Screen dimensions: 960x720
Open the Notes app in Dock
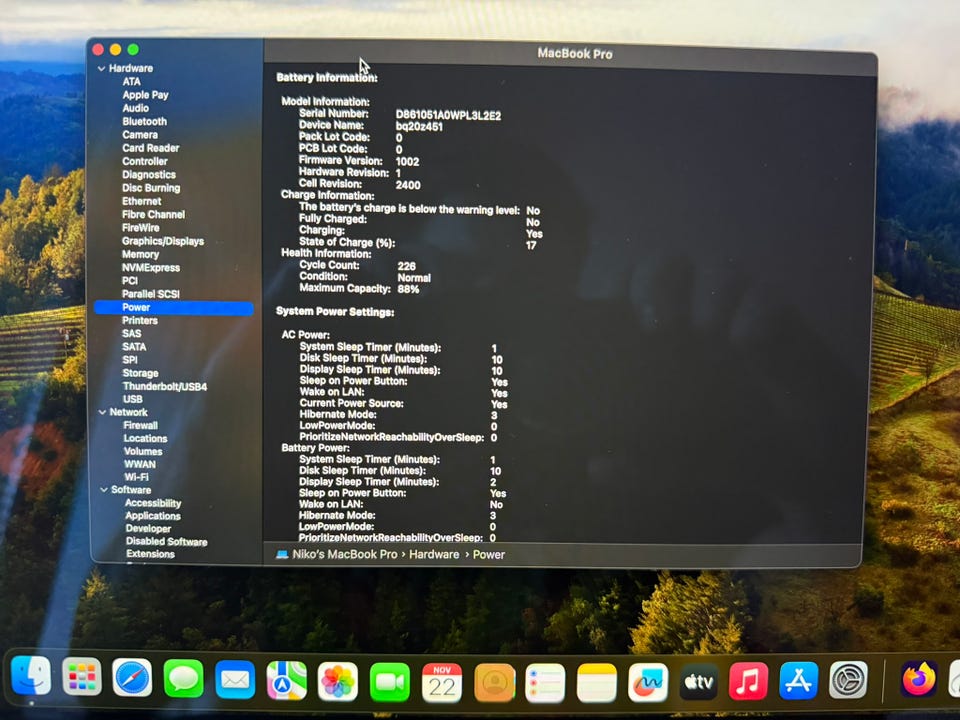point(596,683)
